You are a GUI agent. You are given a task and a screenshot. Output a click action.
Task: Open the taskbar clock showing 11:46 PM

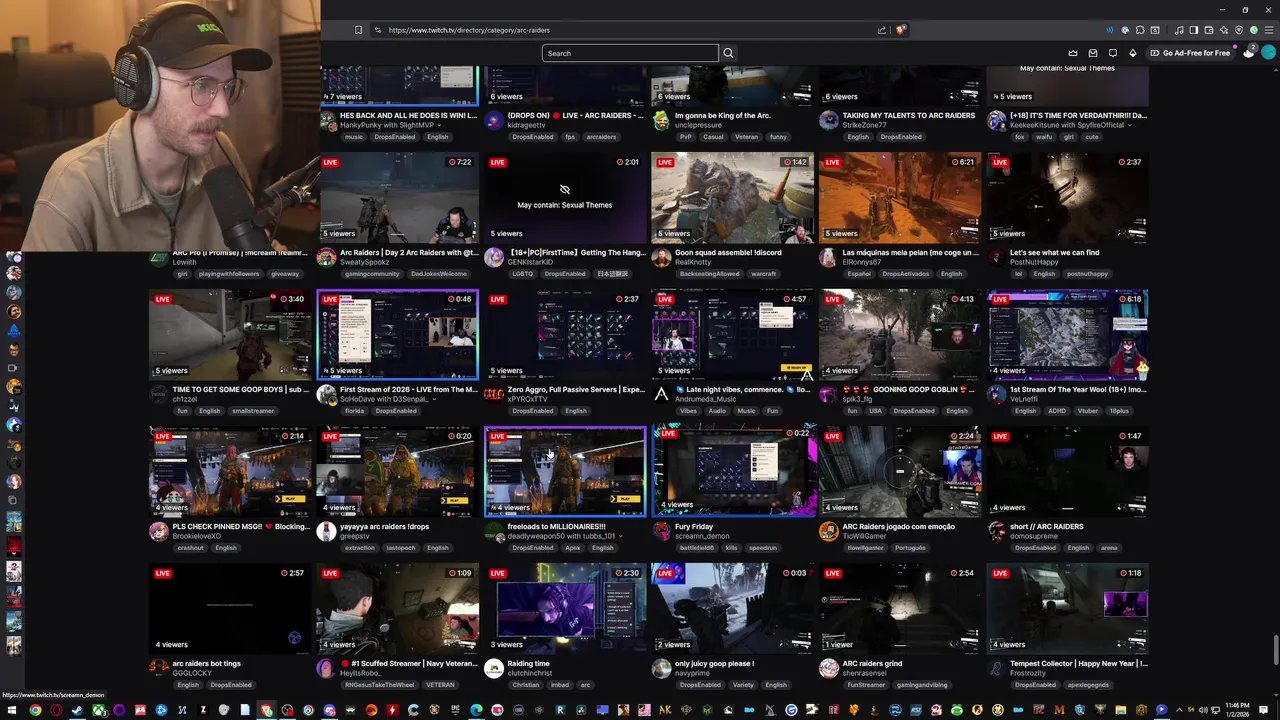1237,710
